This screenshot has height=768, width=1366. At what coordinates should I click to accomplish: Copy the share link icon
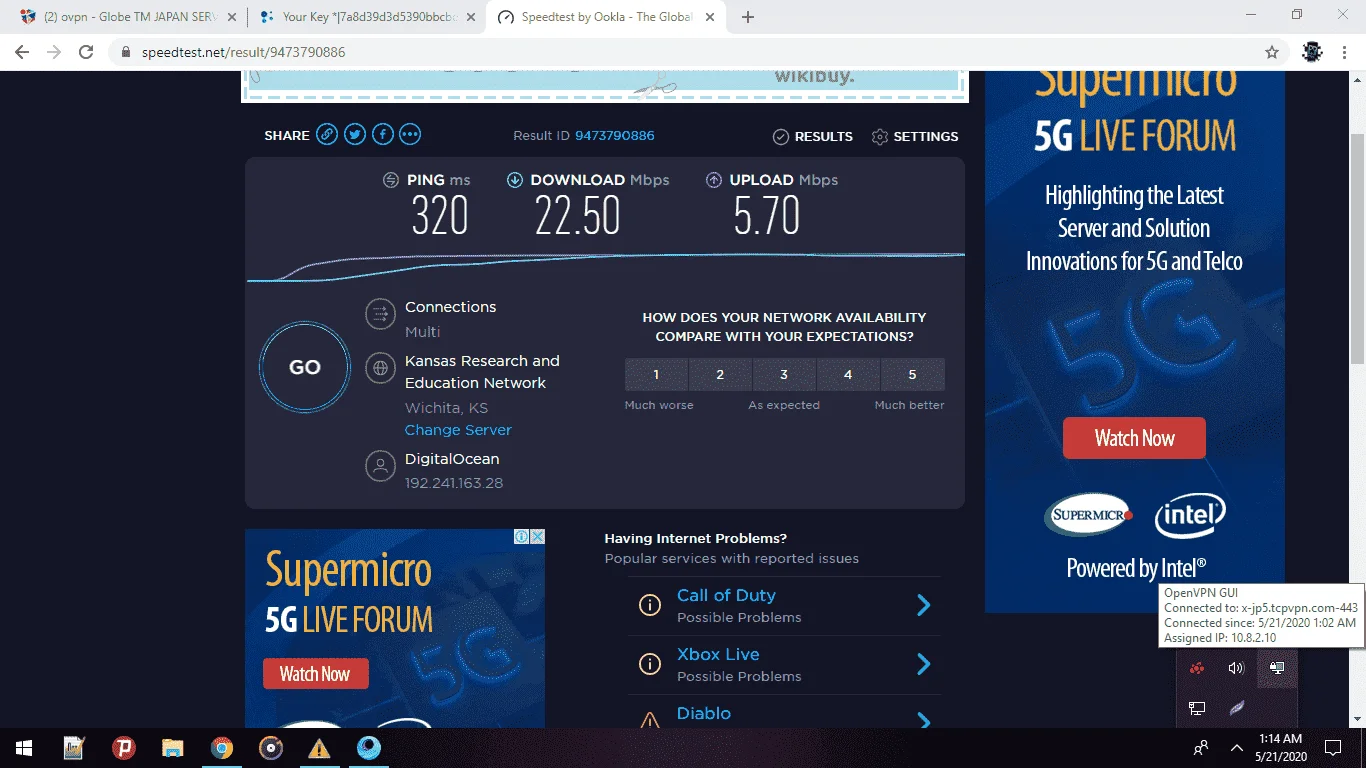coord(327,135)
